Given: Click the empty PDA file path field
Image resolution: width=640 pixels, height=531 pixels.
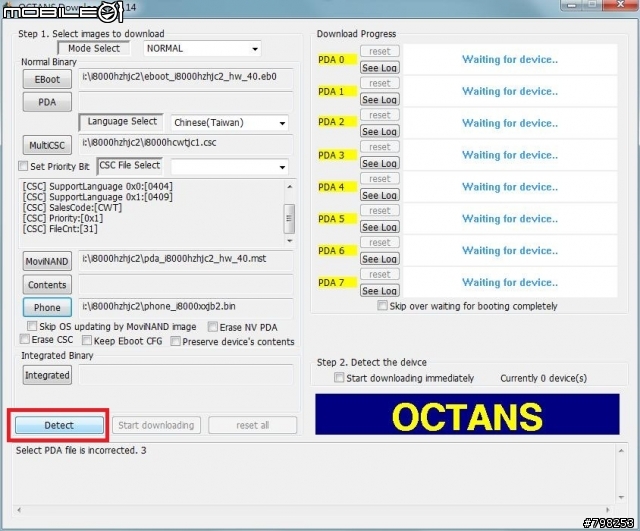Looking at the screenshot, I should click(x=186, y=102).
